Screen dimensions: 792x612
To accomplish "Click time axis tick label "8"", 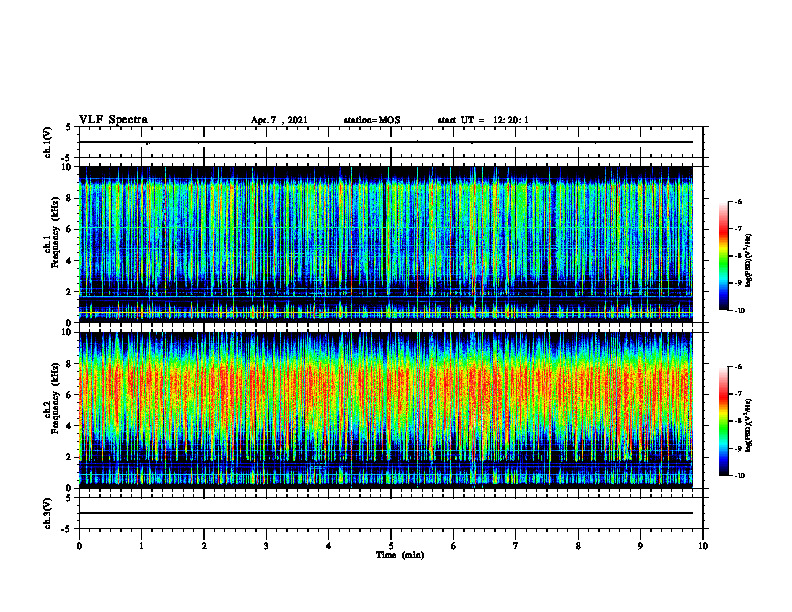I will point(578,546).
